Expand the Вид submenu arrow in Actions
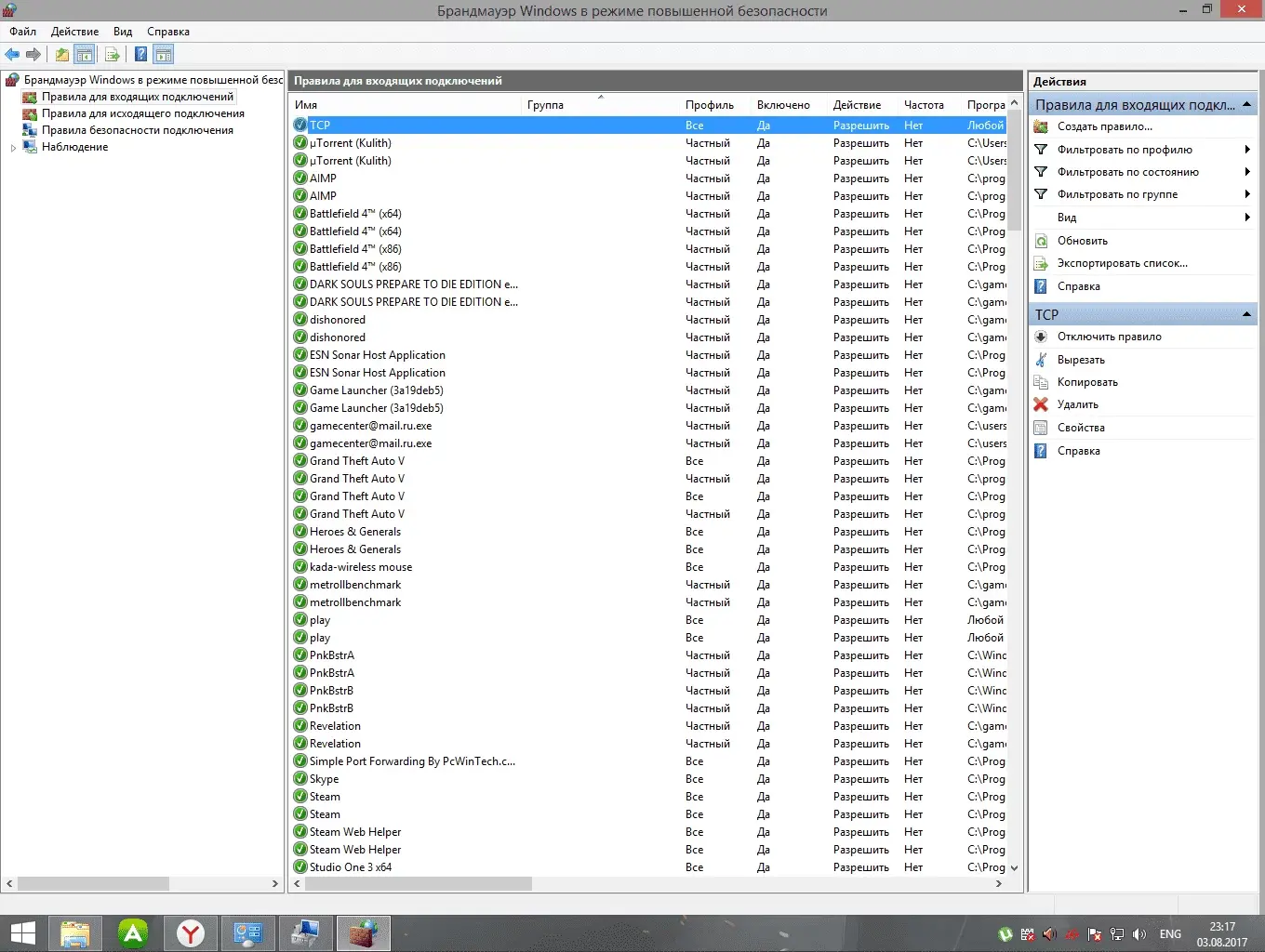This screenshot has width=1265, height=952. pos(1246,217)
